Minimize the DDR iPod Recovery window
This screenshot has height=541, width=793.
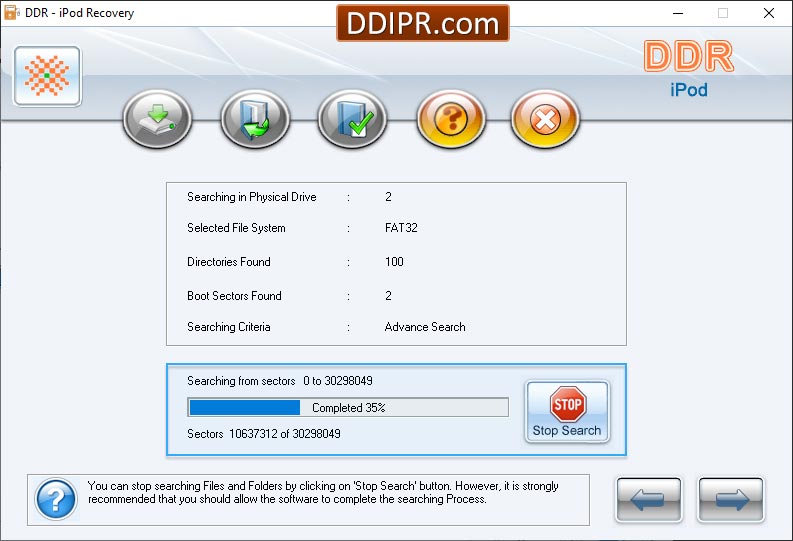click(x=678, y=13)
